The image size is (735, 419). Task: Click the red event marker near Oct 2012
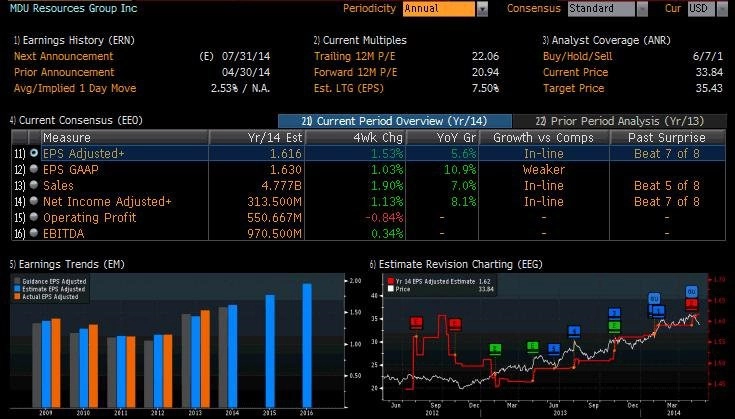point(454,324)
